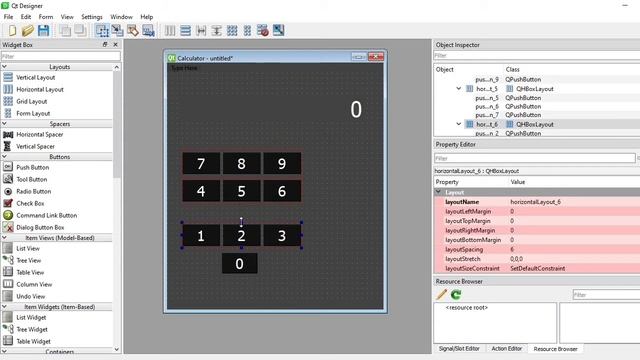This screenshot has width=640, height=360.
Task: Pick the Radio Button widget
Action: tap(33, 191)
